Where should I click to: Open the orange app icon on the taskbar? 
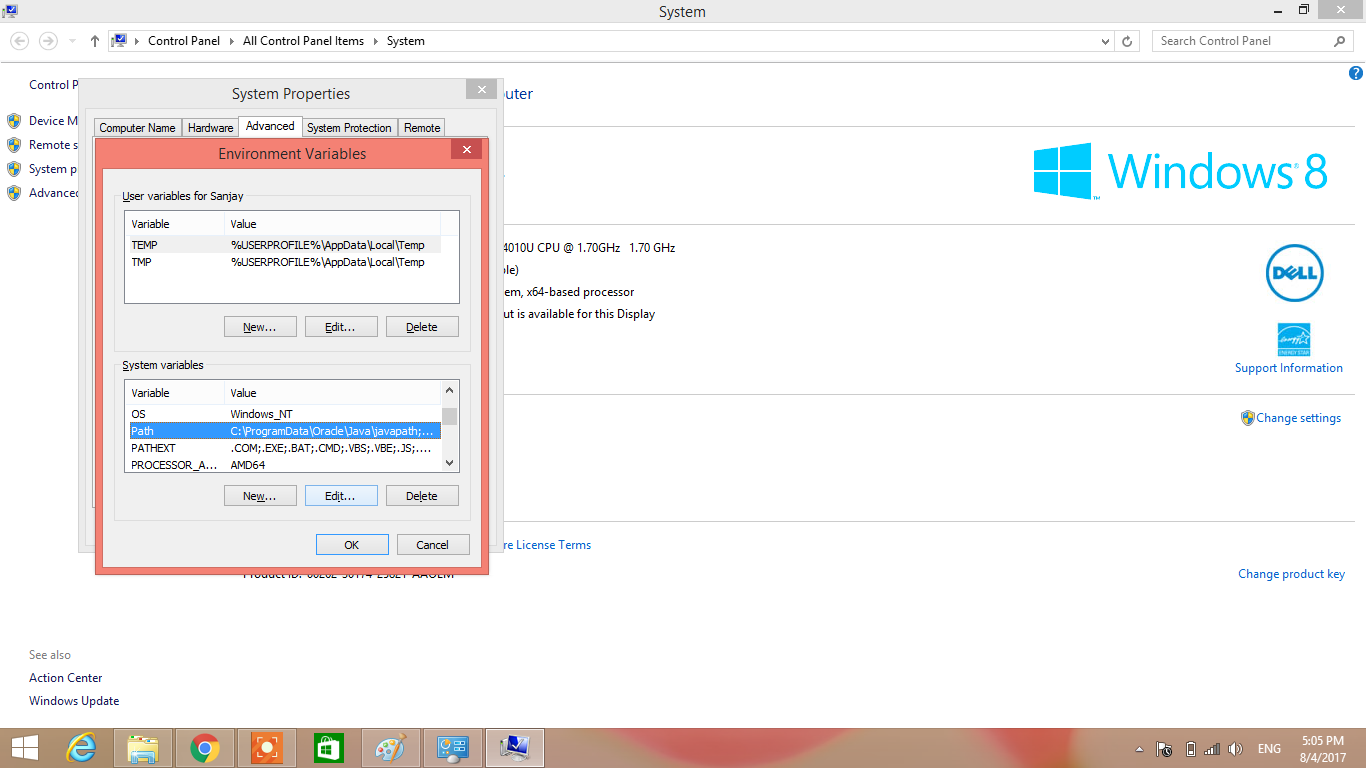pos(267,748)
